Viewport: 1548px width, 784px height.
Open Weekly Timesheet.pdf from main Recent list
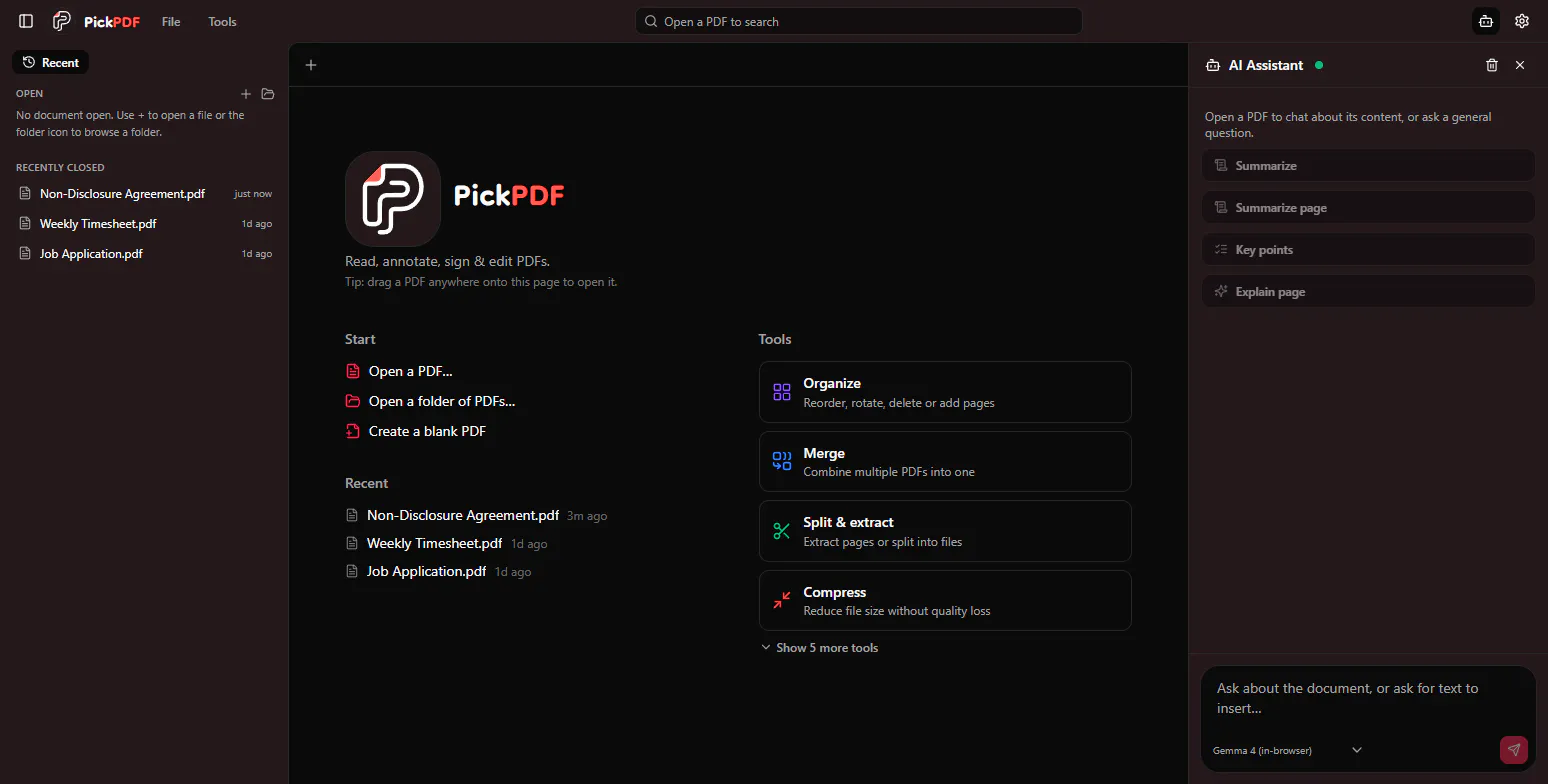point(435,543)
